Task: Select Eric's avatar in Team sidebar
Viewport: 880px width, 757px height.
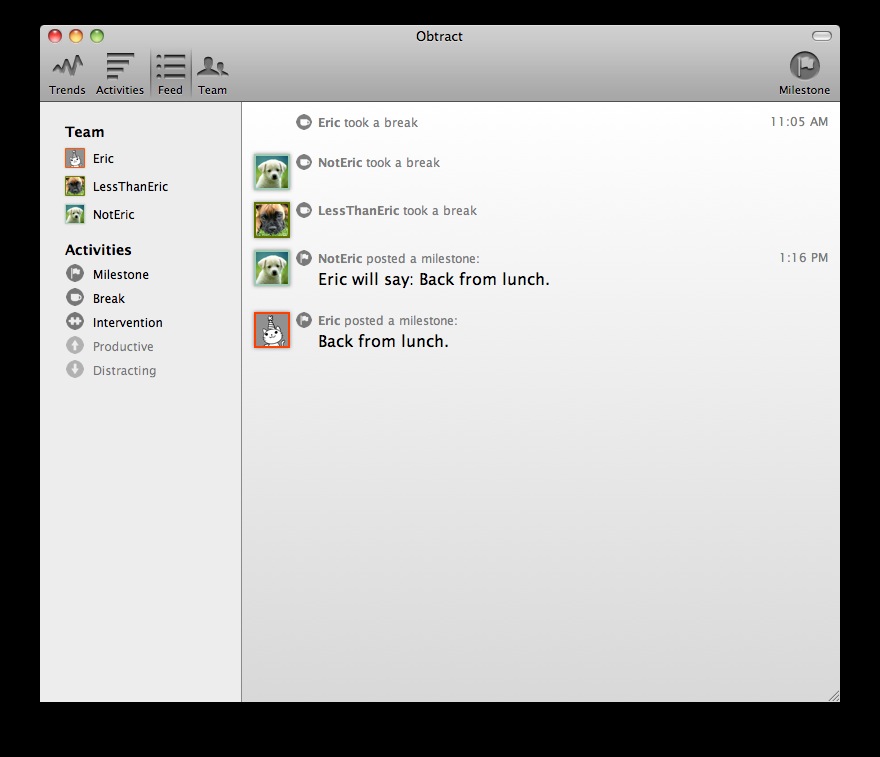Action: tap(75, 158)
